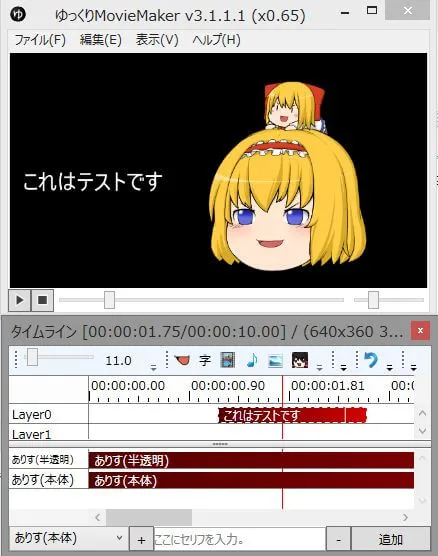This screenshot has height=556, width=438.
Task: Click the layer list scroll up arrow
Action: tap(422, 413)
